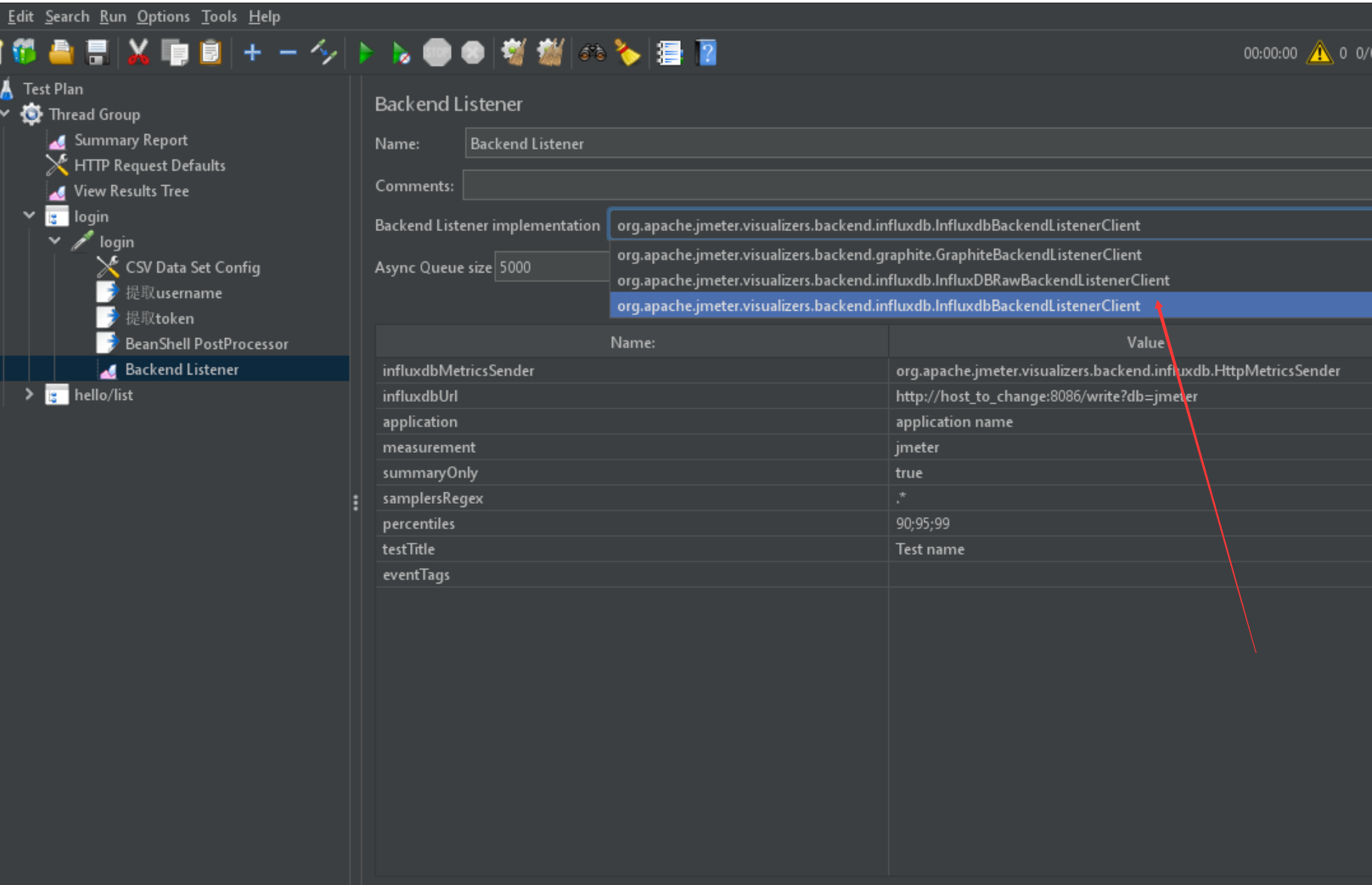1372x885 pixels.
Task: Reset search with the yellow brush icon
Action: tap(627, 53)
